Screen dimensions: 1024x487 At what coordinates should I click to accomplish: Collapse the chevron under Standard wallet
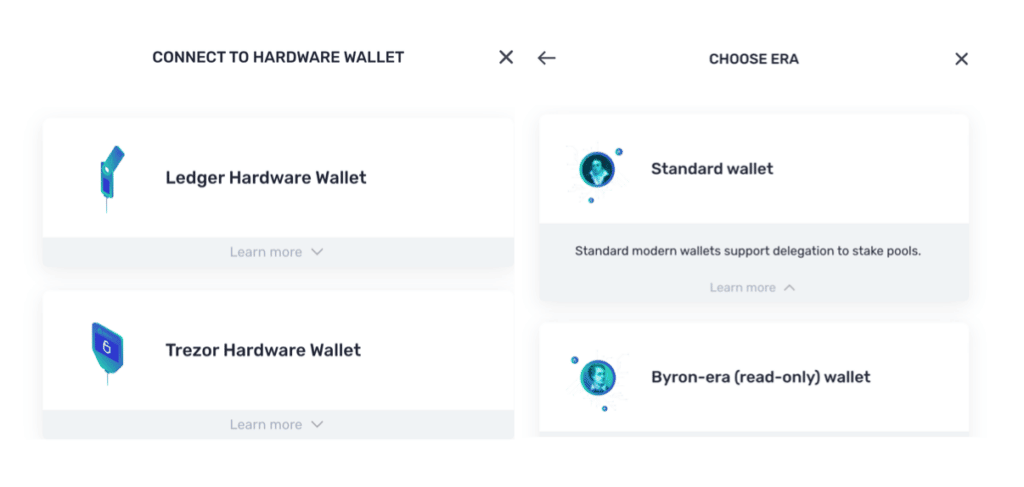pyautogui.click(x=790, y=288)
